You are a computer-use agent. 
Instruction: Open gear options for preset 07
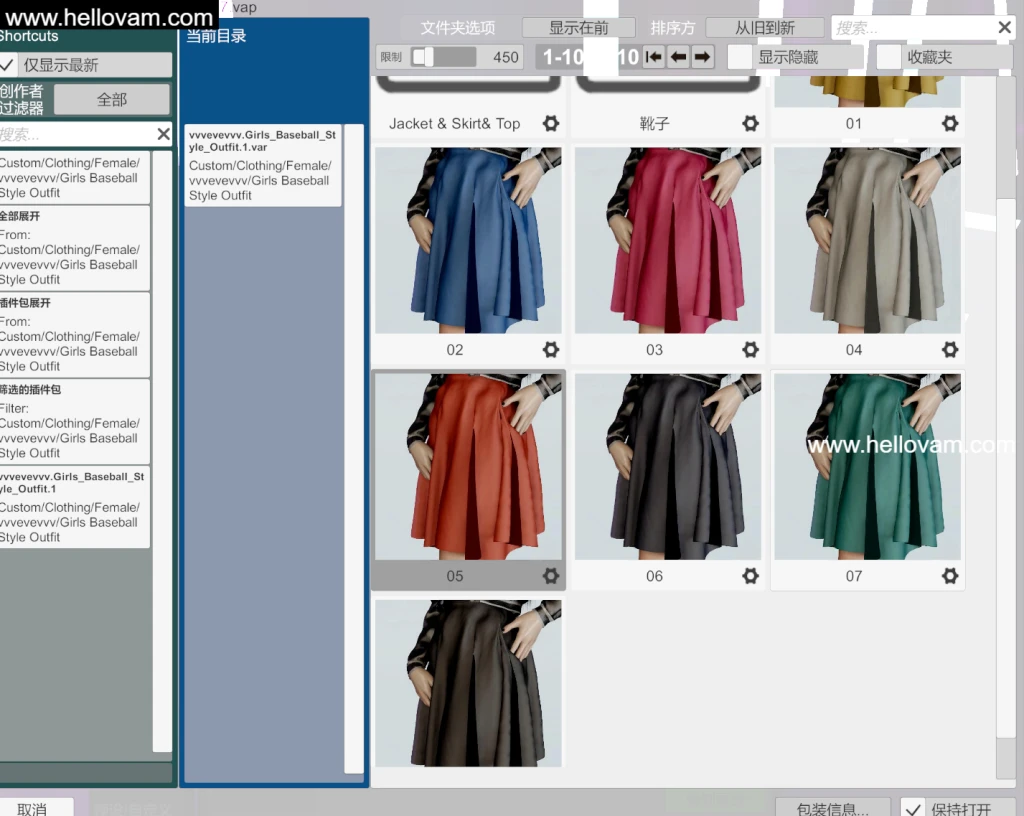click(x=949, y=576)
